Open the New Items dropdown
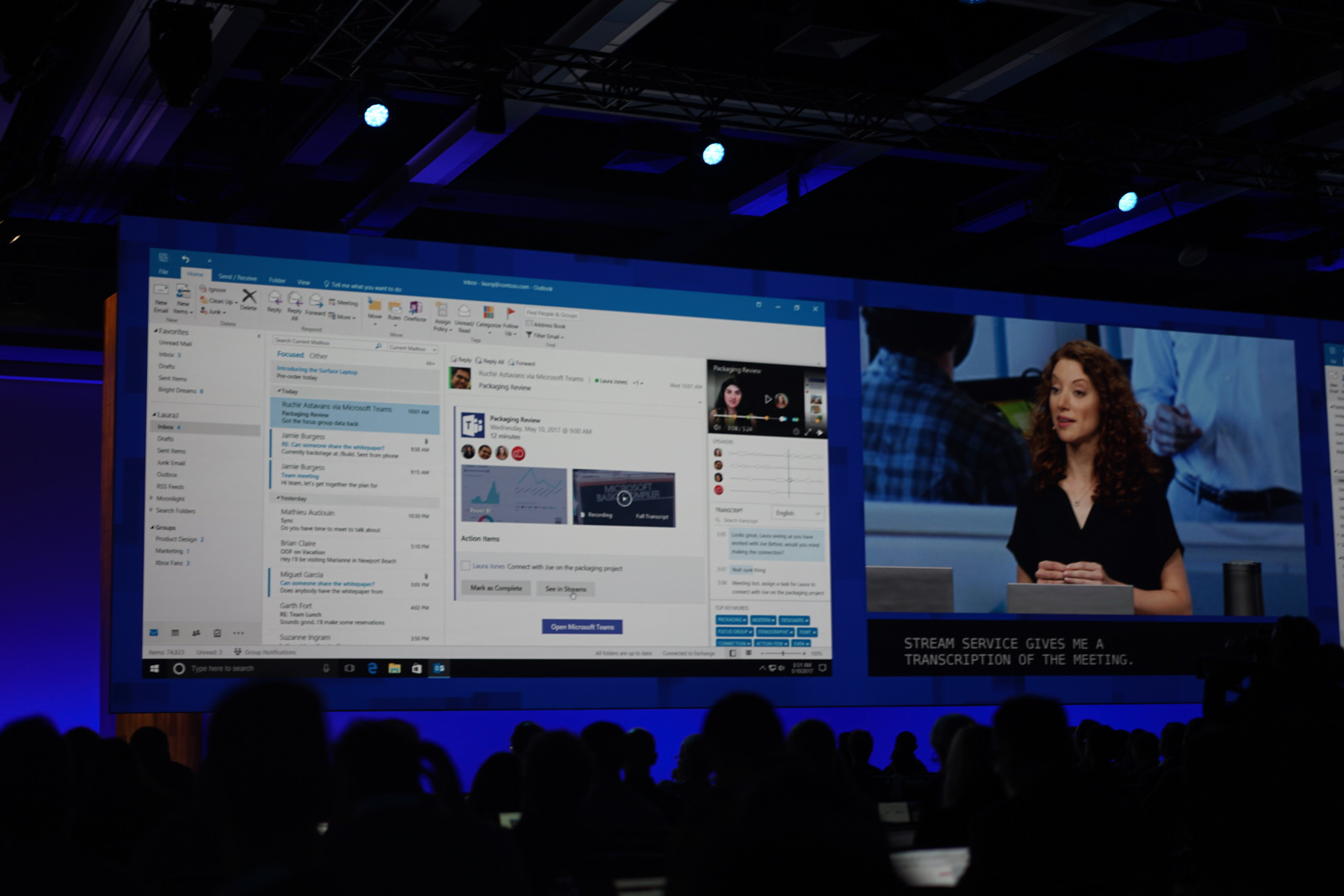 coord(182,298)
